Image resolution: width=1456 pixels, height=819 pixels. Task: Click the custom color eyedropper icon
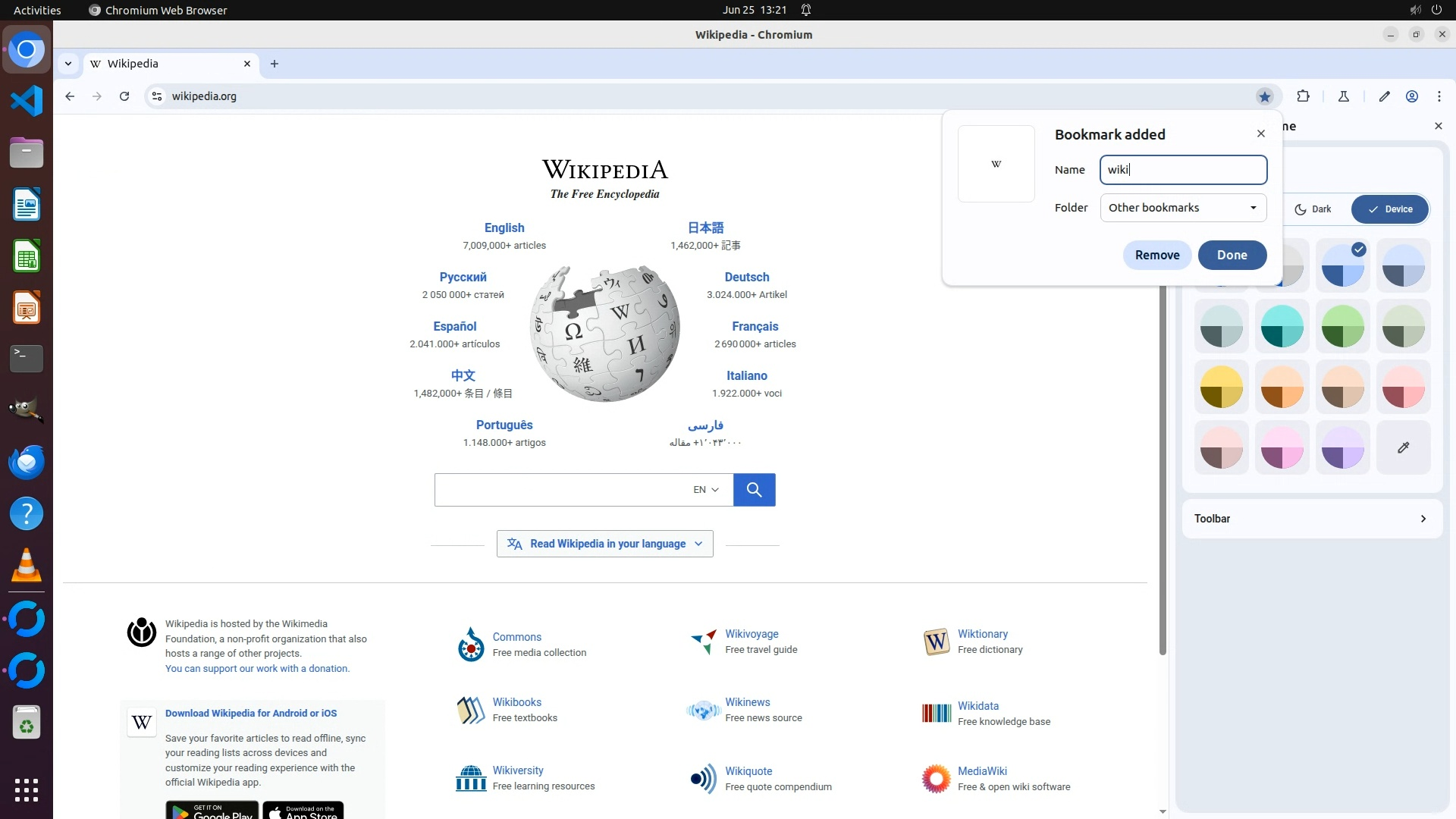pos(1403,447)
